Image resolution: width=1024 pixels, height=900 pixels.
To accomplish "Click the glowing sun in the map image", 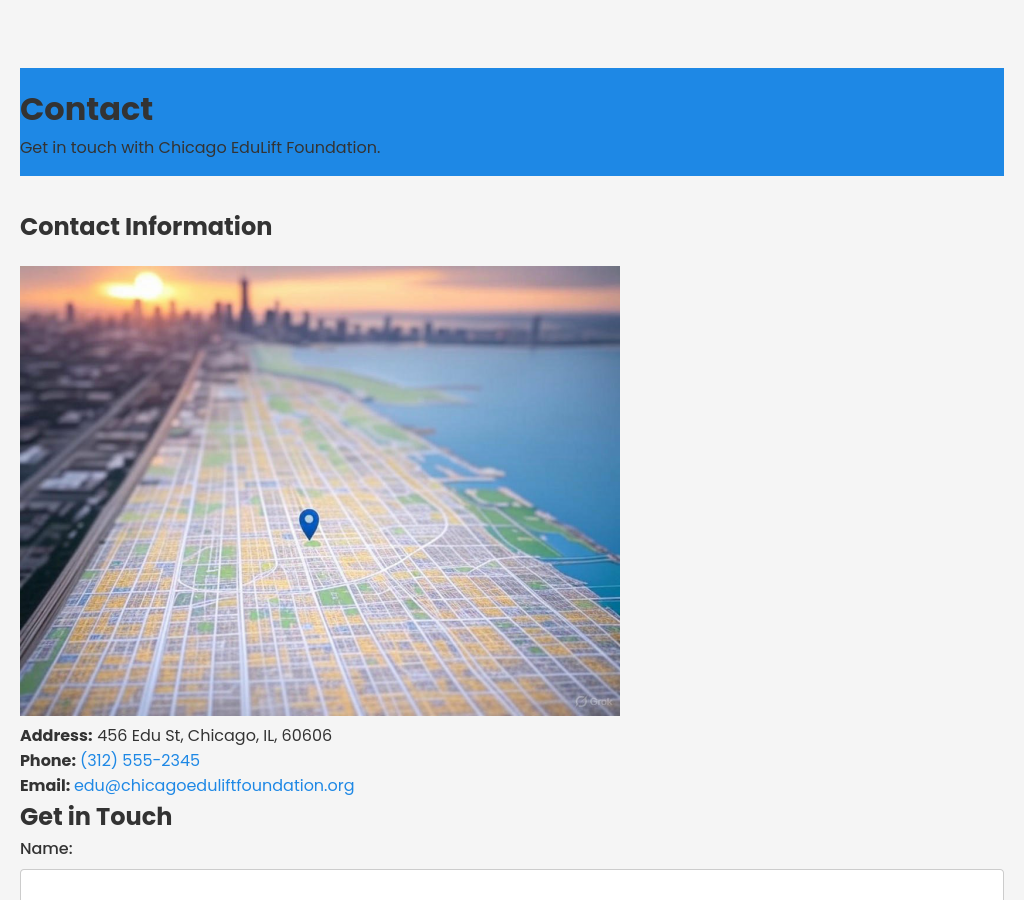I will tap(147, 287).
